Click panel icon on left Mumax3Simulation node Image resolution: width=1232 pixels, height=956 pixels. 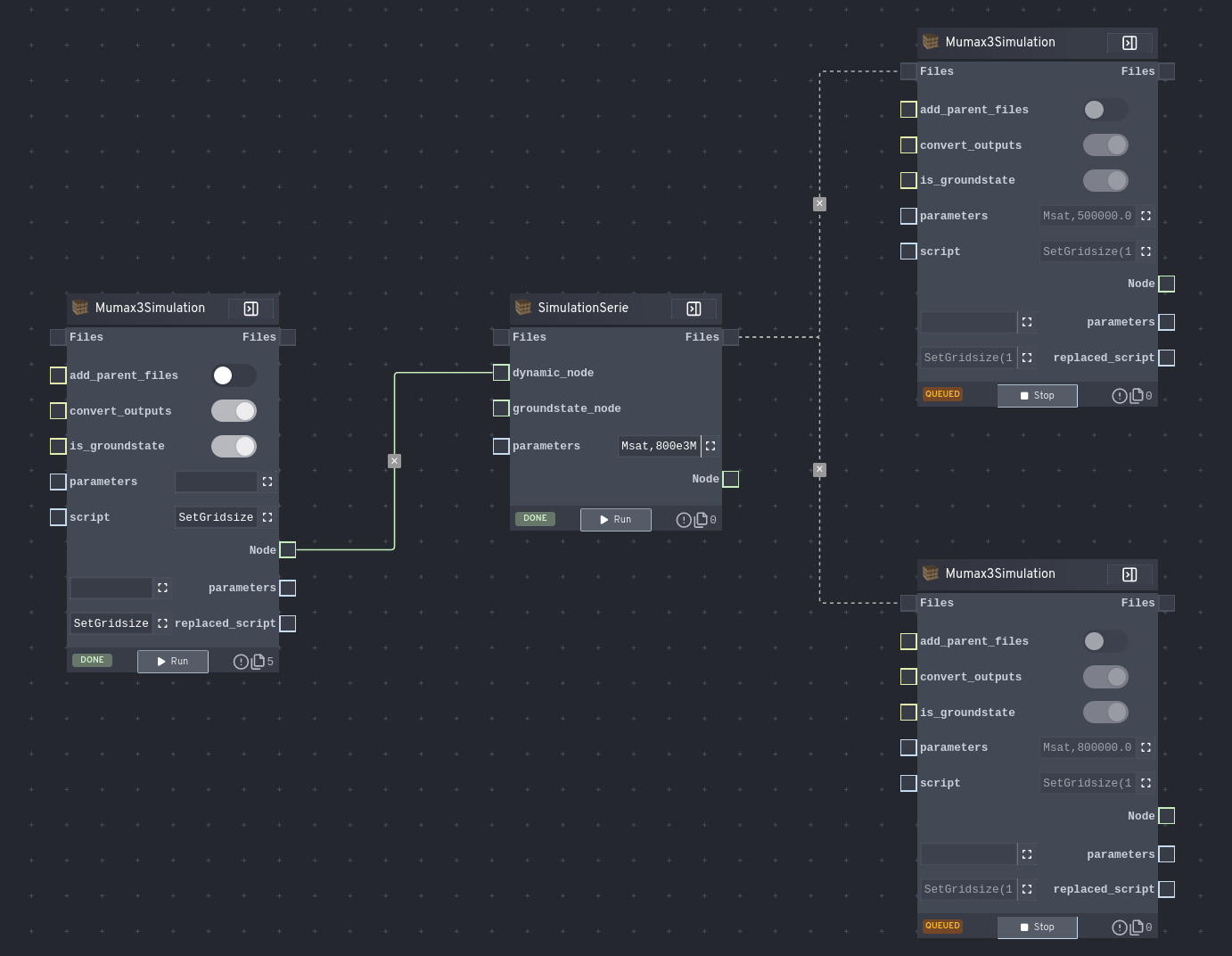click(251, 309)
